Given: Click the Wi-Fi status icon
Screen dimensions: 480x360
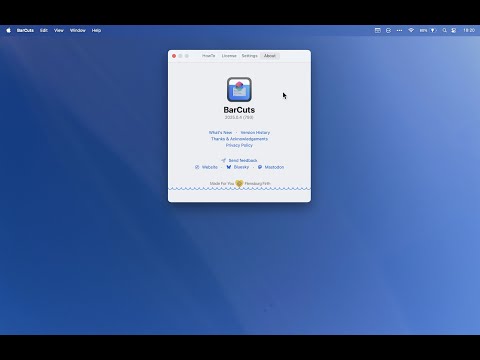Looking at the screenshot, I should click(x=411, y=30).
